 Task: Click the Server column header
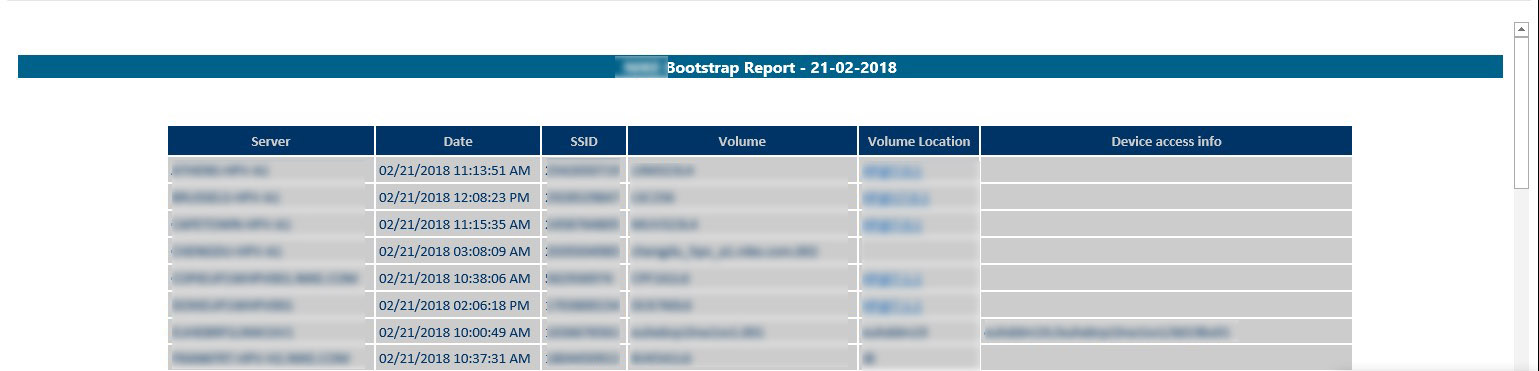271,141
